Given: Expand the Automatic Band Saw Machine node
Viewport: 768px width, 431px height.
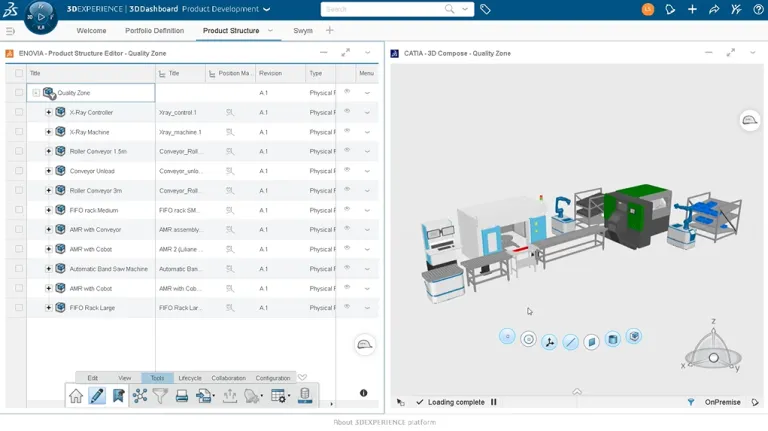Looking at the screenshot, I should click(48, 269).
